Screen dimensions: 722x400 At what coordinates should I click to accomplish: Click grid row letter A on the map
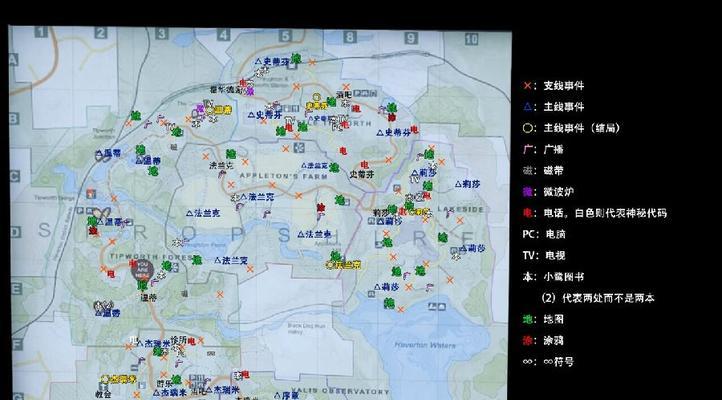[13, 59]
